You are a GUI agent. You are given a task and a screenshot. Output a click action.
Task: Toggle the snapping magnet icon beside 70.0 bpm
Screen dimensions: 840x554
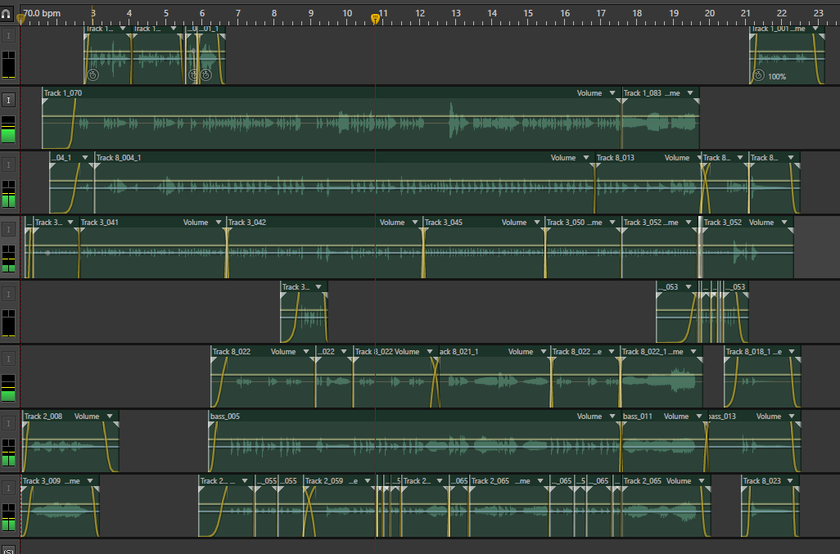pos(6,14)
